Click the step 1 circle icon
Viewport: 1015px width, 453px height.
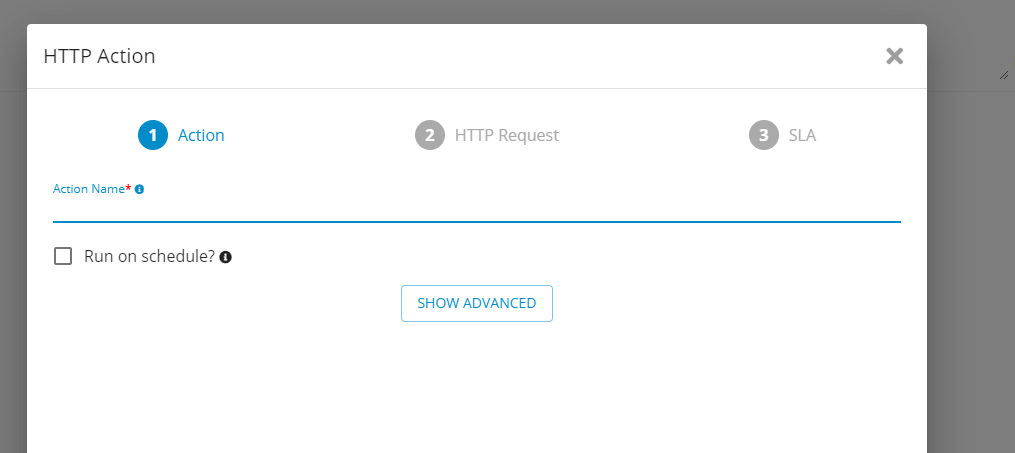(153, 135)
